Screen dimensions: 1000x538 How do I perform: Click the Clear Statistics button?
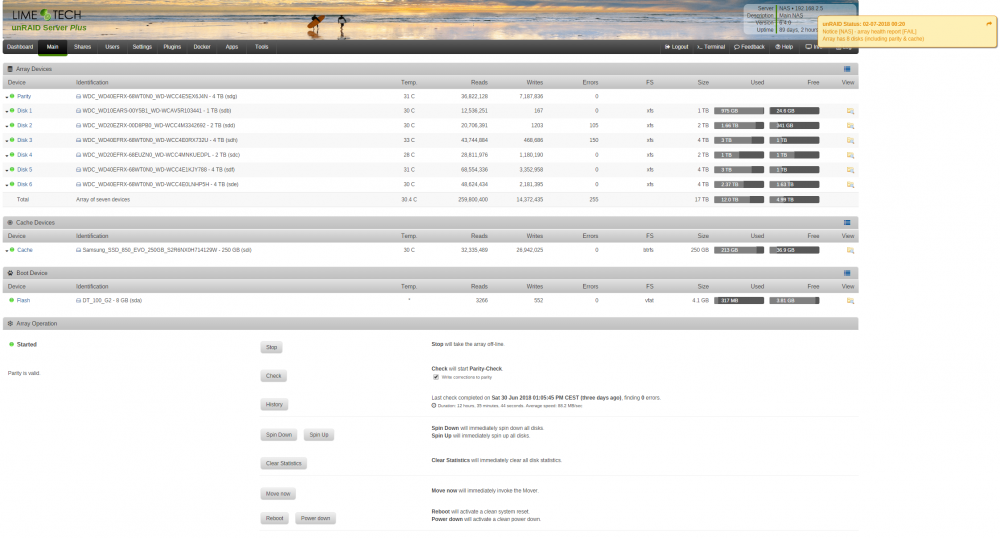(284, 463)
